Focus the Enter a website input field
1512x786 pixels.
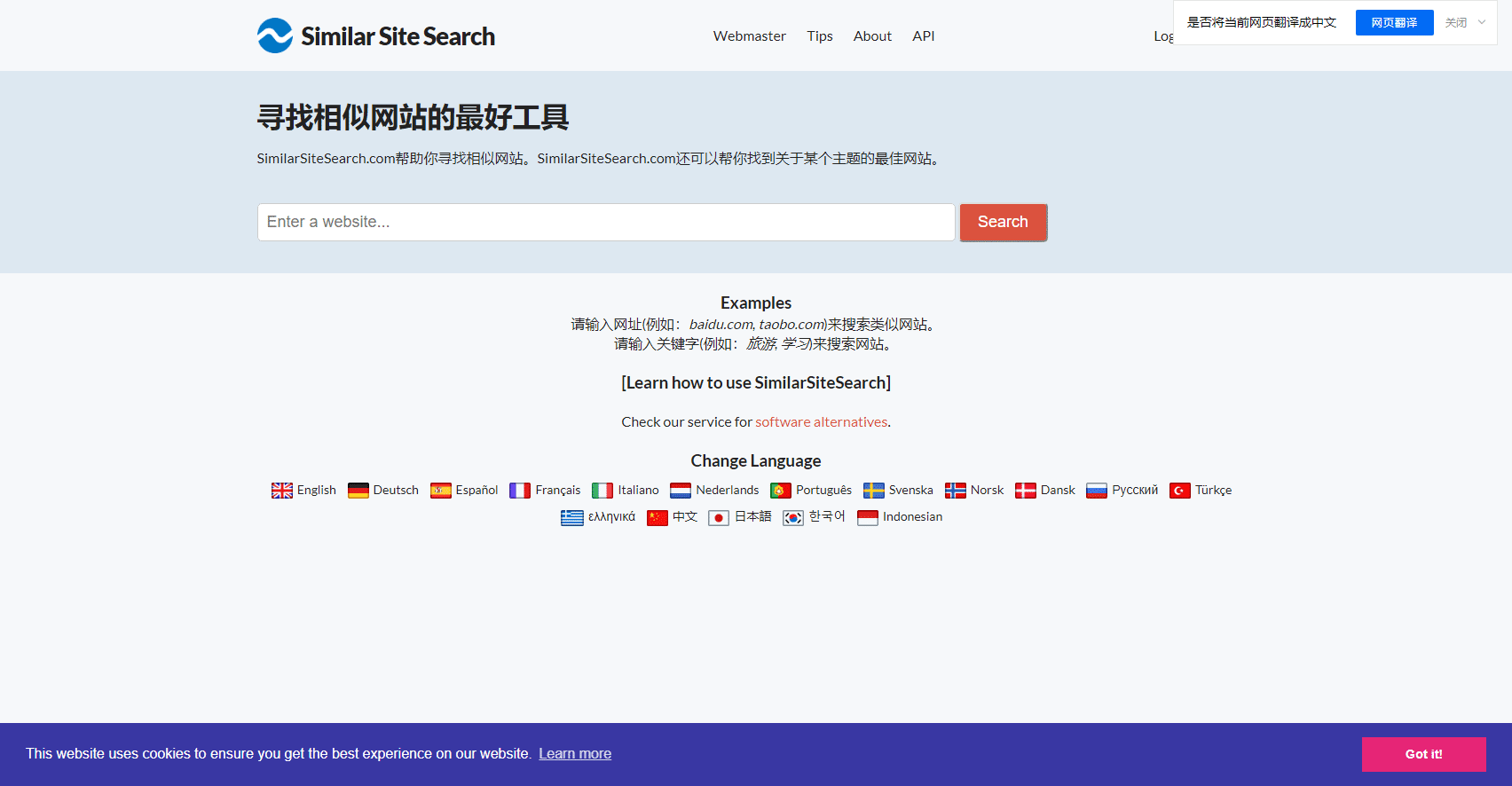pyautogui.click(x=606, y=222)
